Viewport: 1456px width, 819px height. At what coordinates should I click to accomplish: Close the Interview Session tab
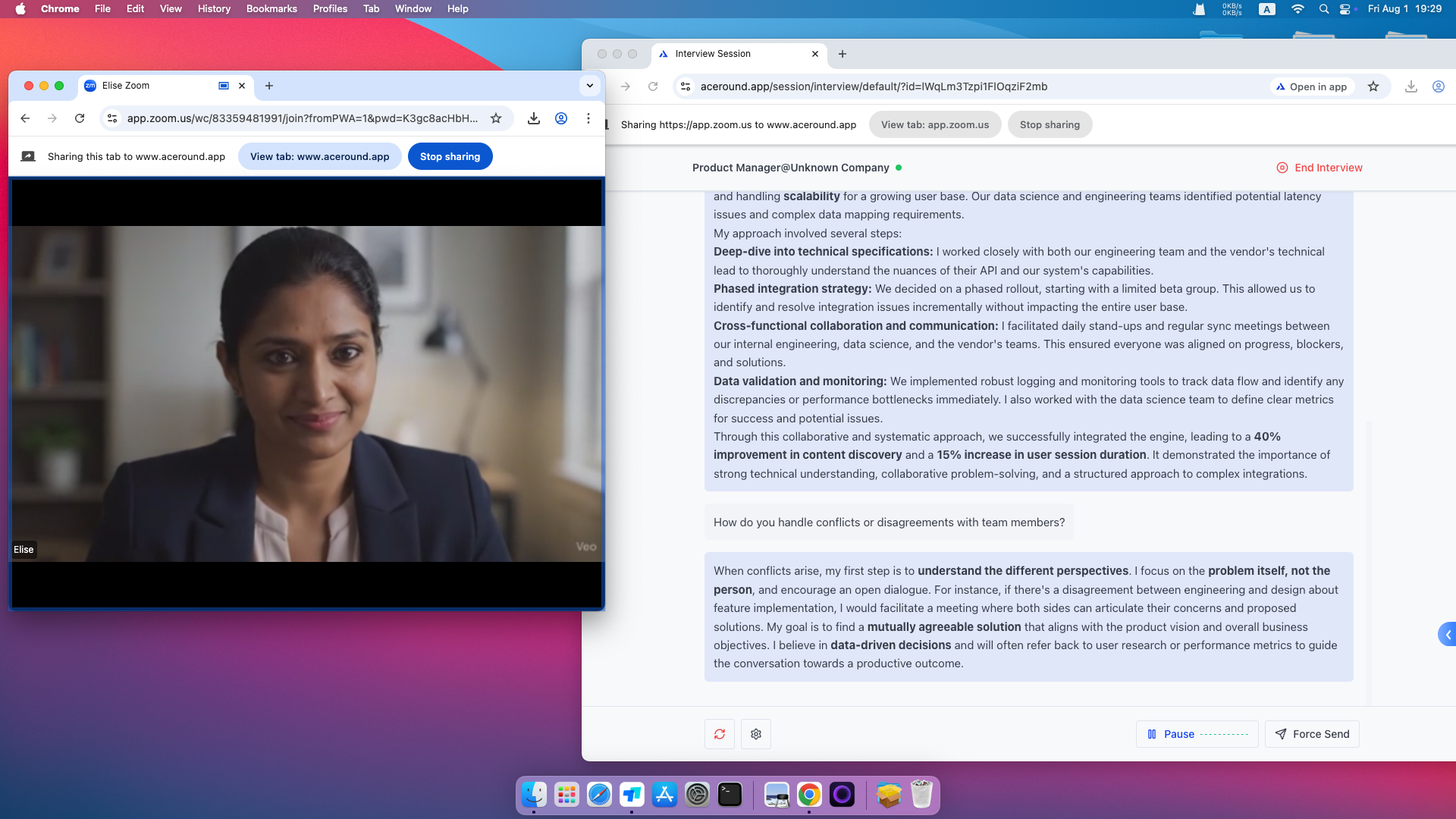[815, 54]
